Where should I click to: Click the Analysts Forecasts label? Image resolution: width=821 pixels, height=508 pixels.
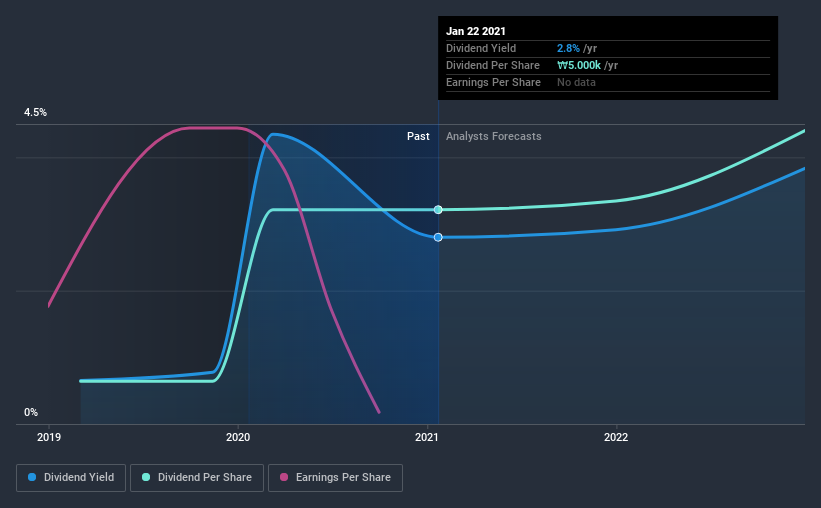[494, 136]
